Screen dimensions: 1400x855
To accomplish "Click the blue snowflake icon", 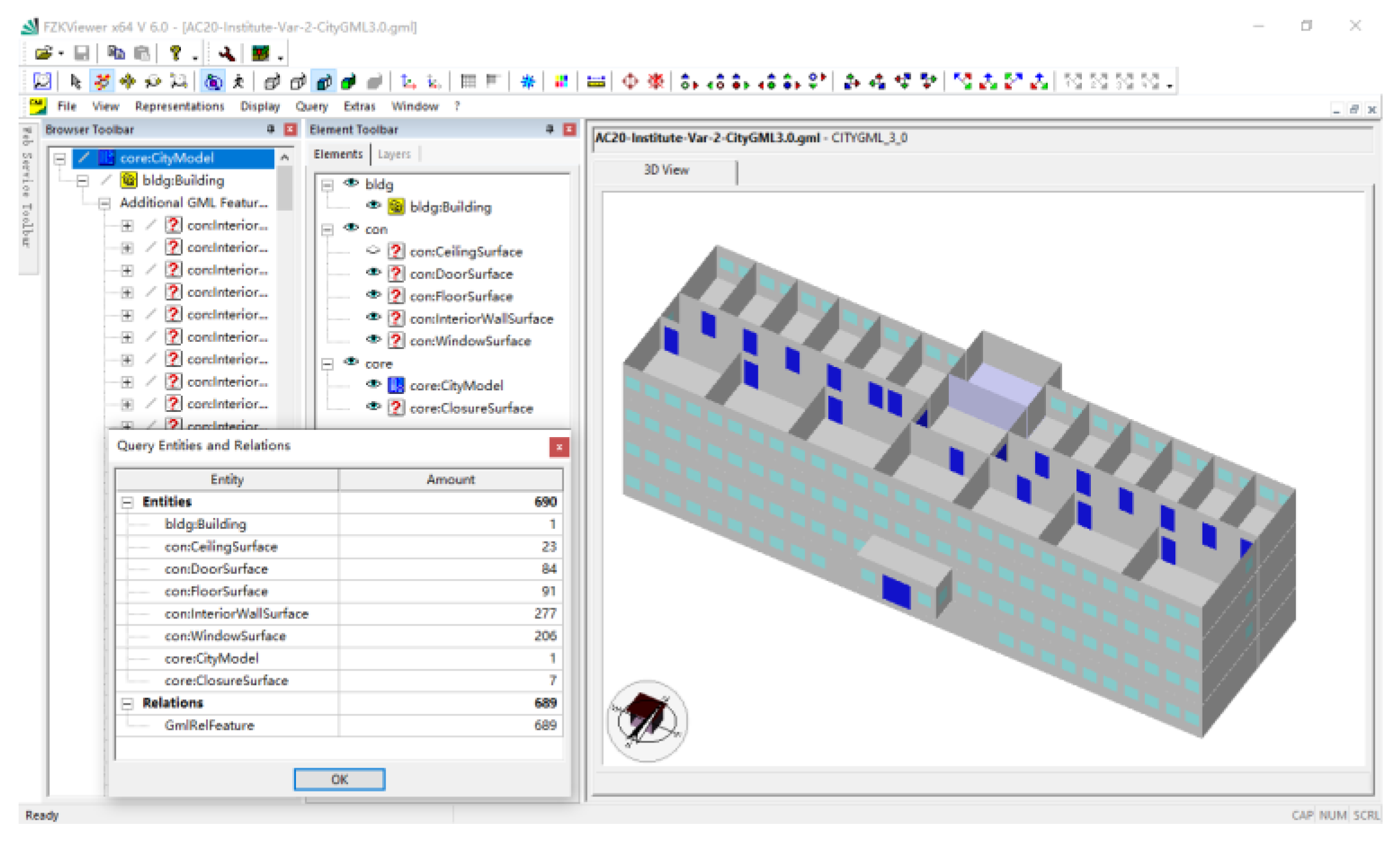I will click(x=527, y=81).
